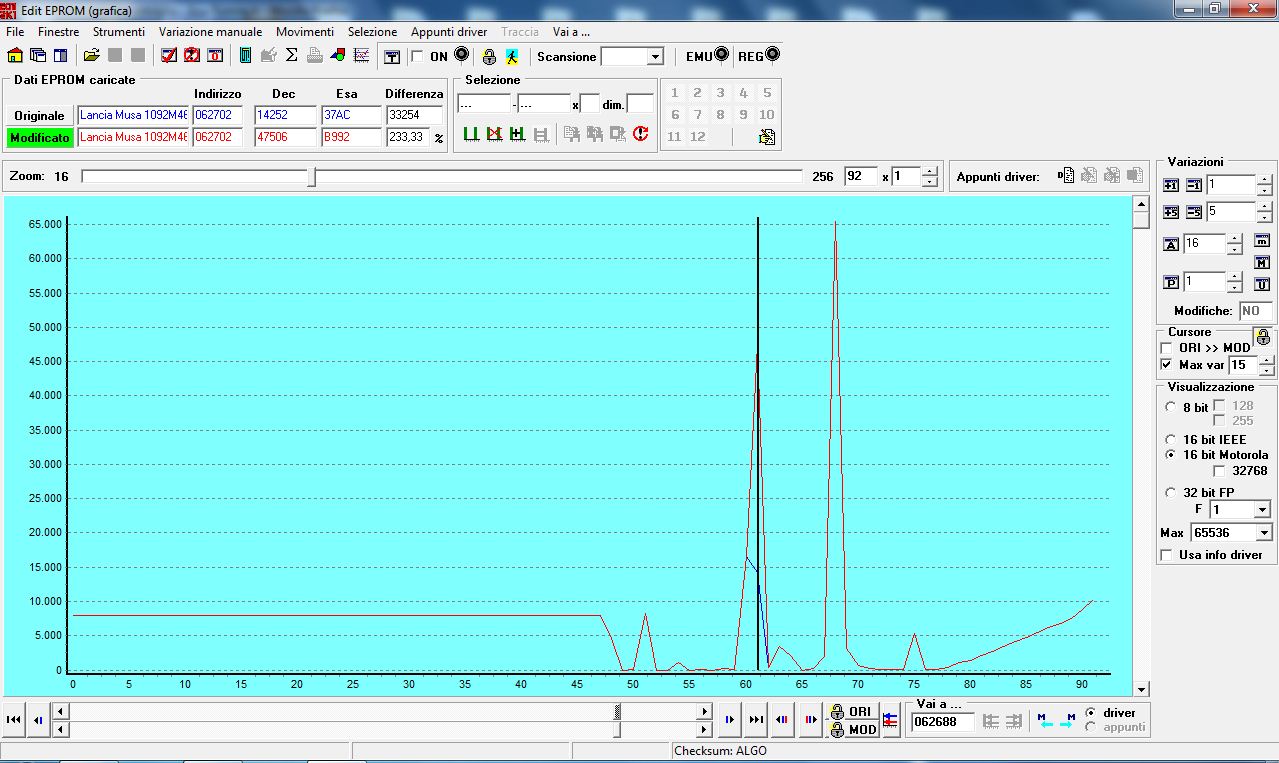Screen dimensions: 1279x763
Task: Click the green selection start marker icon
Action: (470, 134)
